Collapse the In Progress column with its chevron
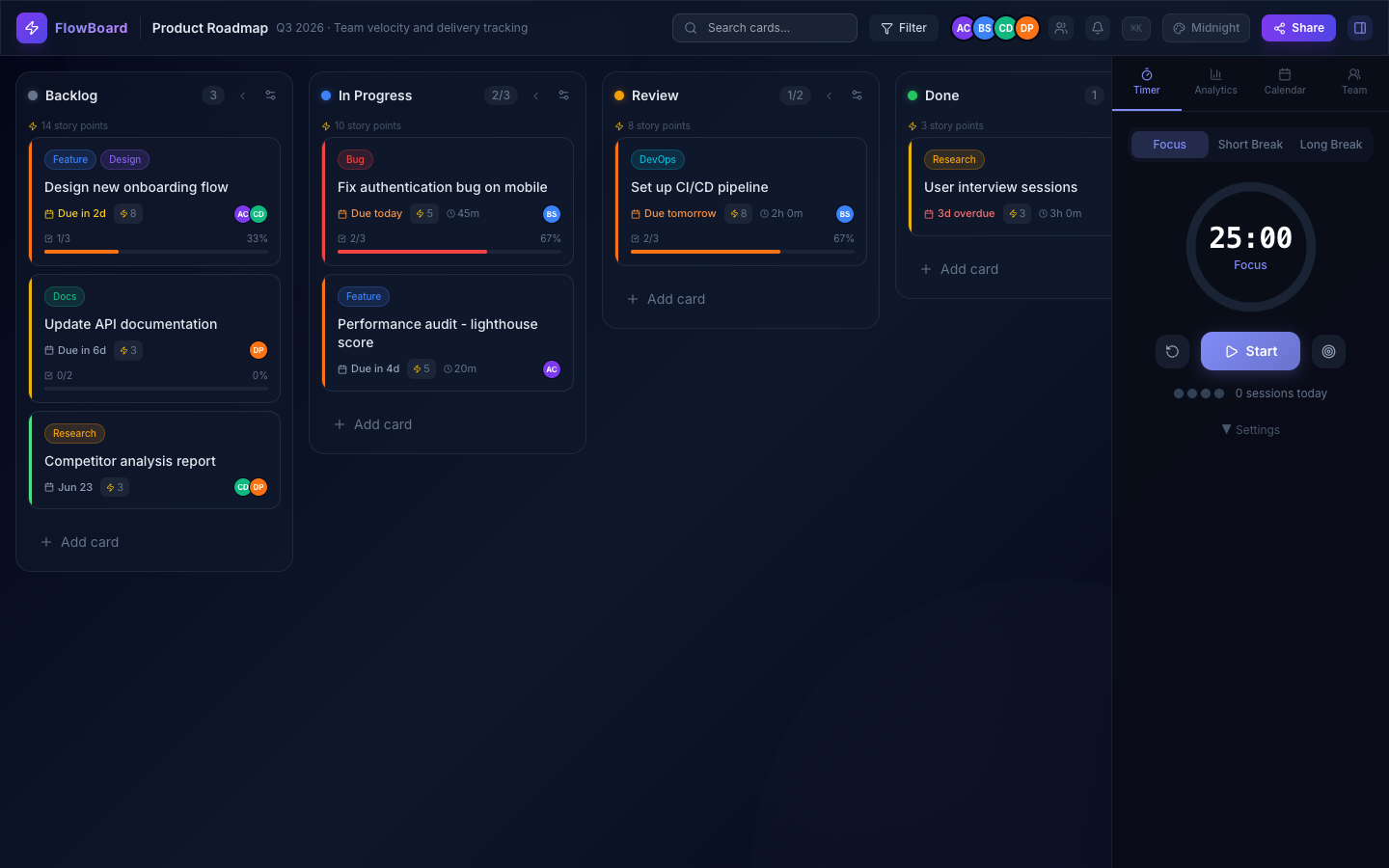The width and height of the screenshot is (1389, 868). point(536,95)
